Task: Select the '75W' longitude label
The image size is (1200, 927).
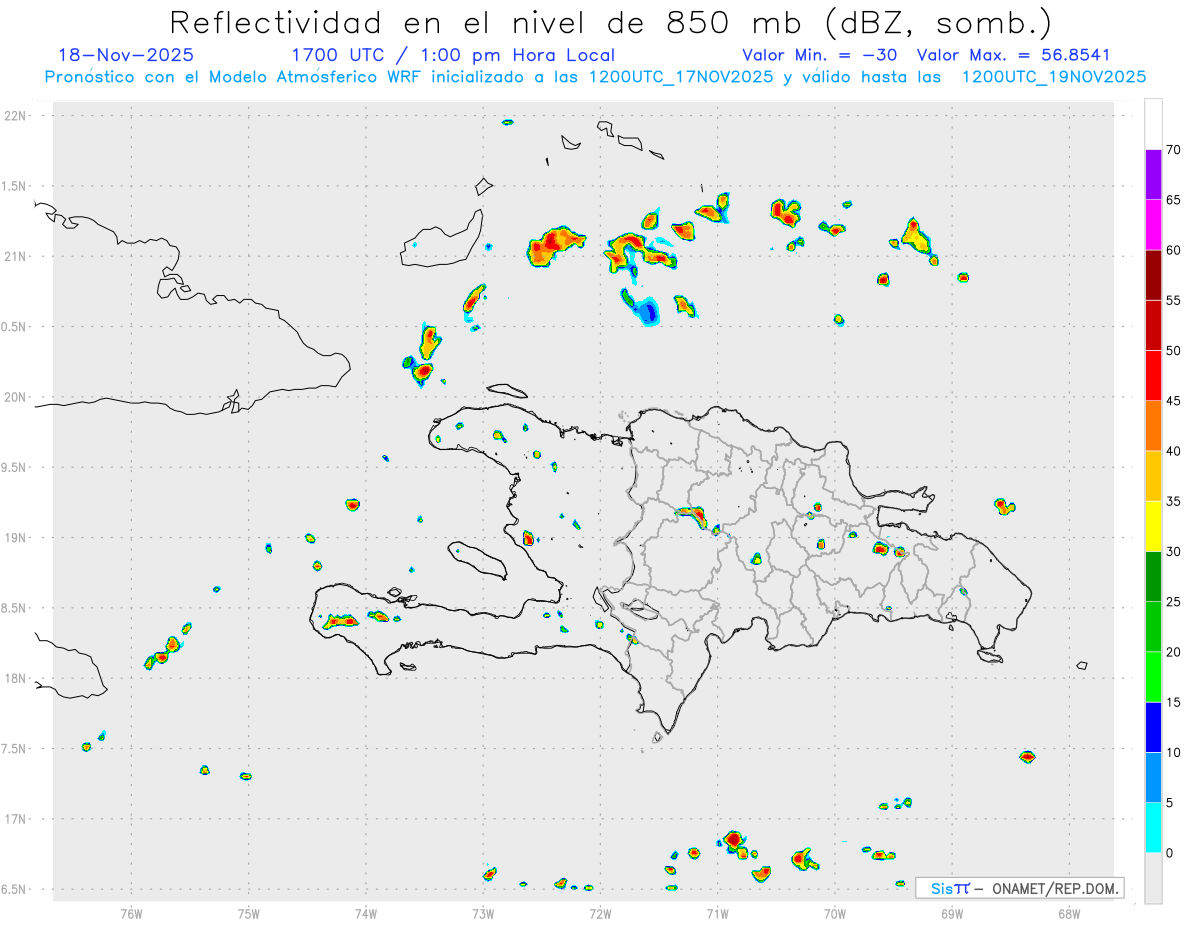Action: tap(248, 913)
